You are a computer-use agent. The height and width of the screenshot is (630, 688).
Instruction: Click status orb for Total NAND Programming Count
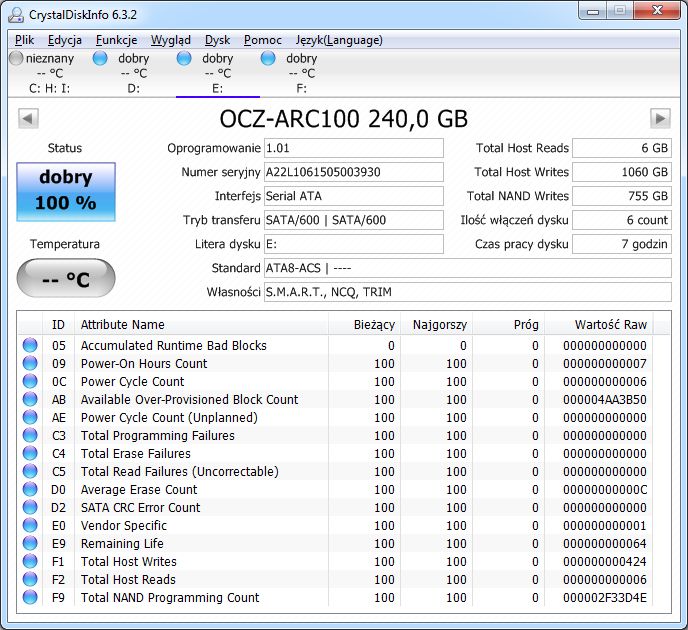30,597
